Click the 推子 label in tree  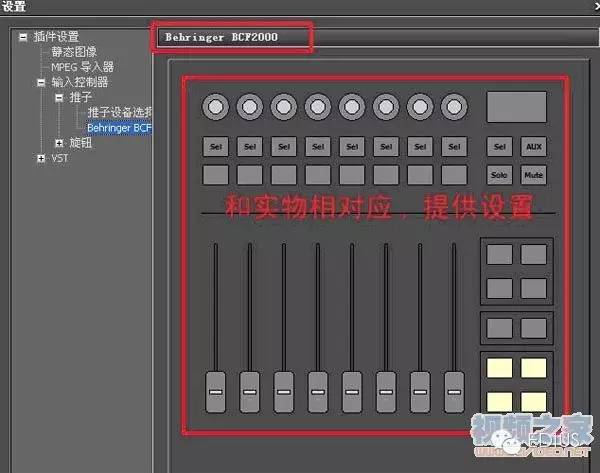pyautogui.click(x=80, y=97)
